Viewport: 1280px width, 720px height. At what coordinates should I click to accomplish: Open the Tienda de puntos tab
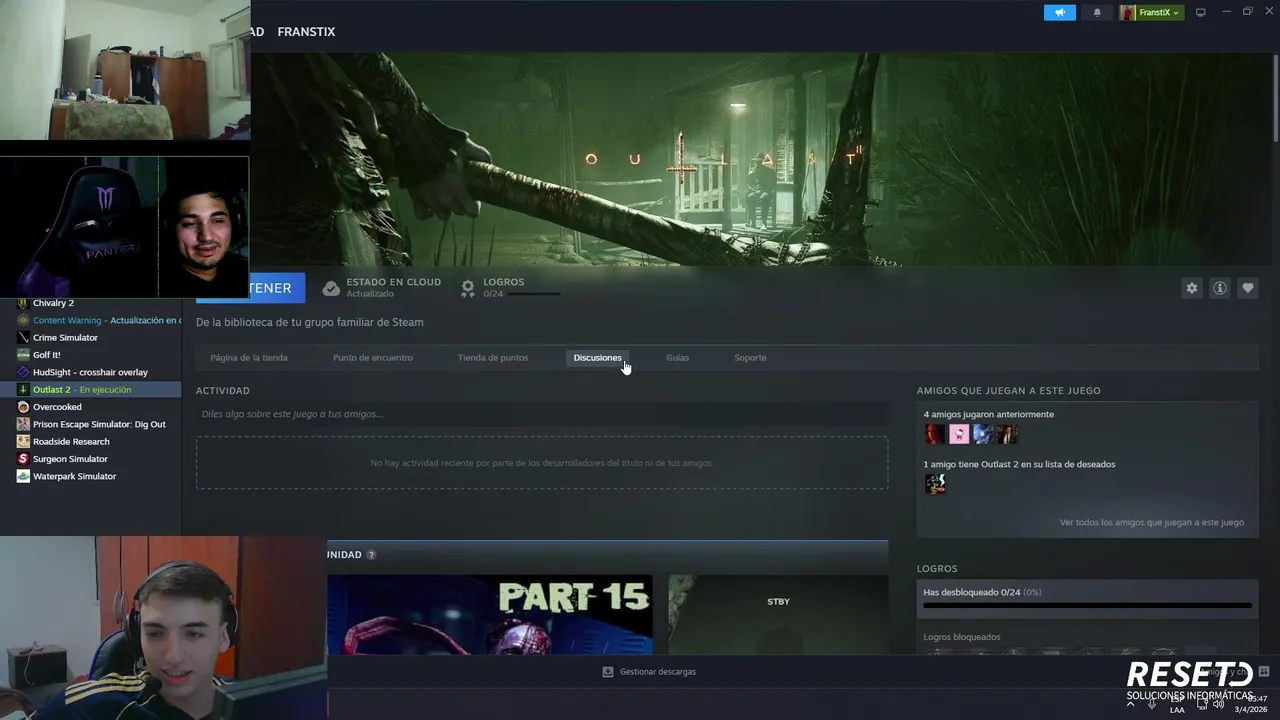point(493,358)
